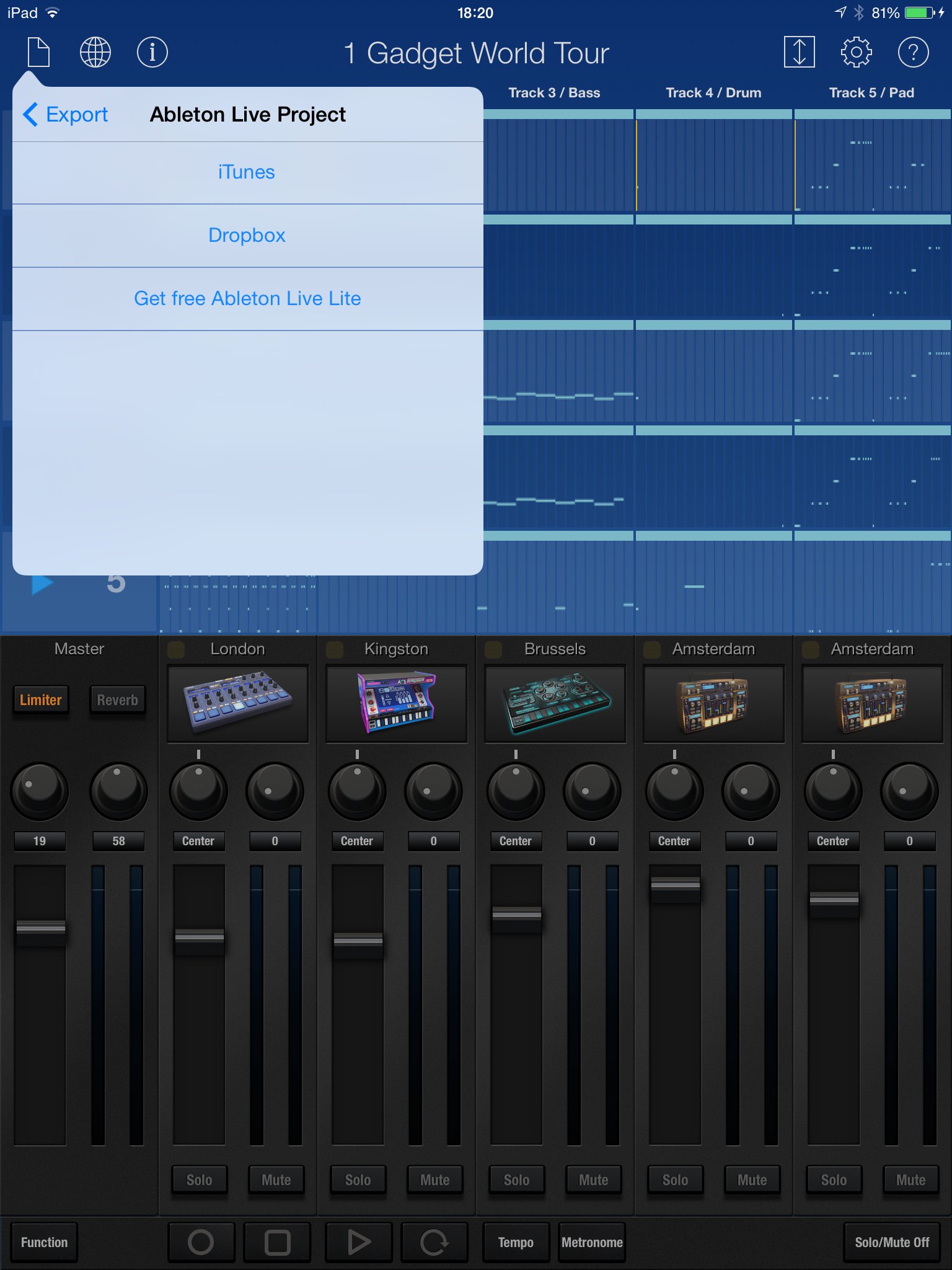The image size is (952, 1270).
Task: Go back to Export menu
Action: pyautogui.click(x=66, y=114)
